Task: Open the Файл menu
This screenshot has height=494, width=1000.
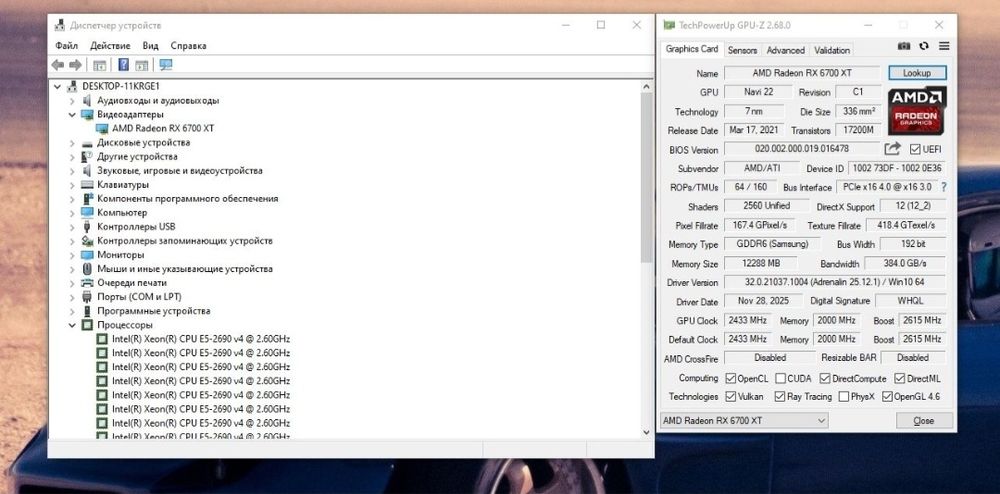Action: point(66,46)
